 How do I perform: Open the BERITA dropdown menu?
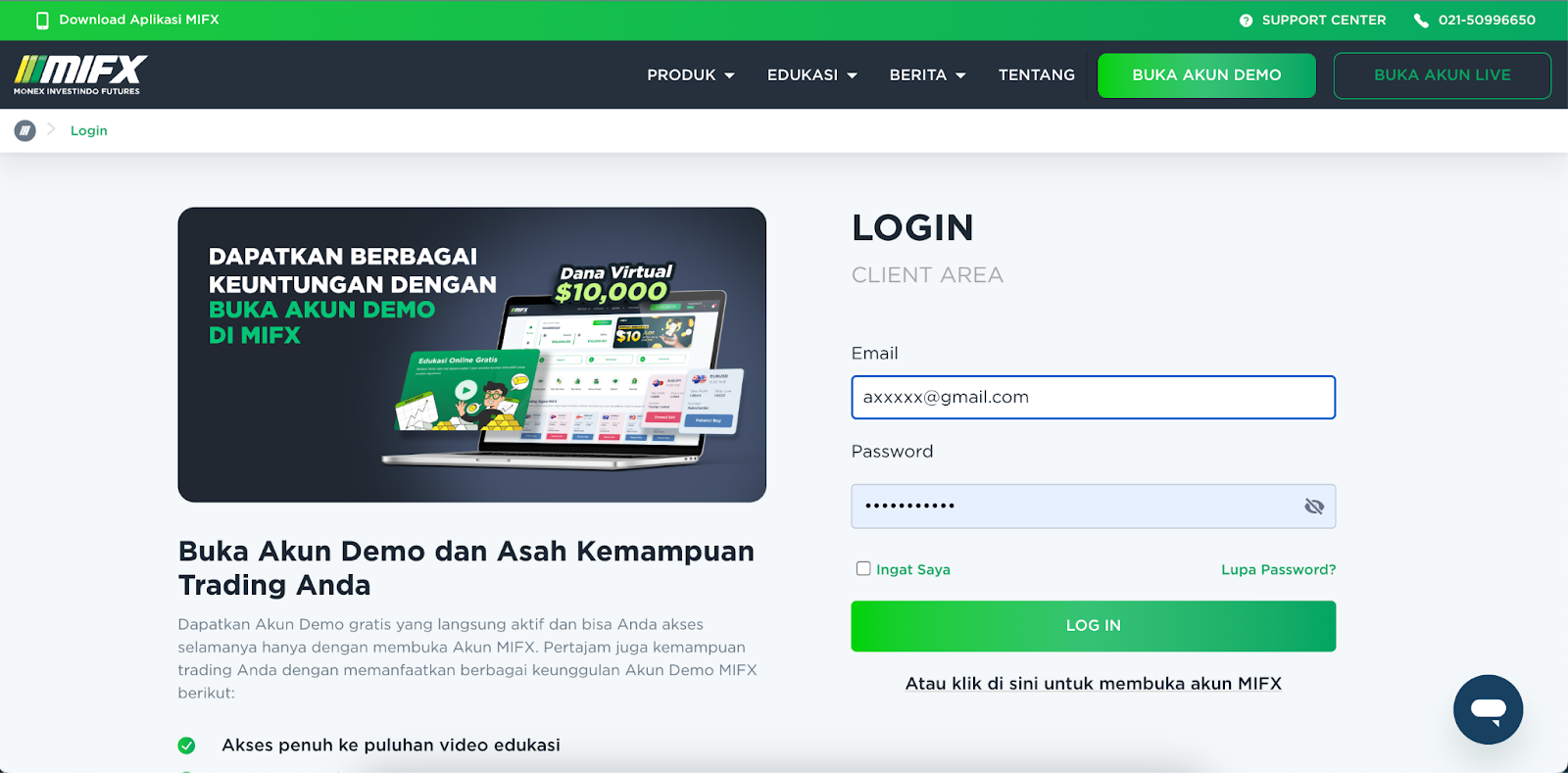[x=927, y=74]
